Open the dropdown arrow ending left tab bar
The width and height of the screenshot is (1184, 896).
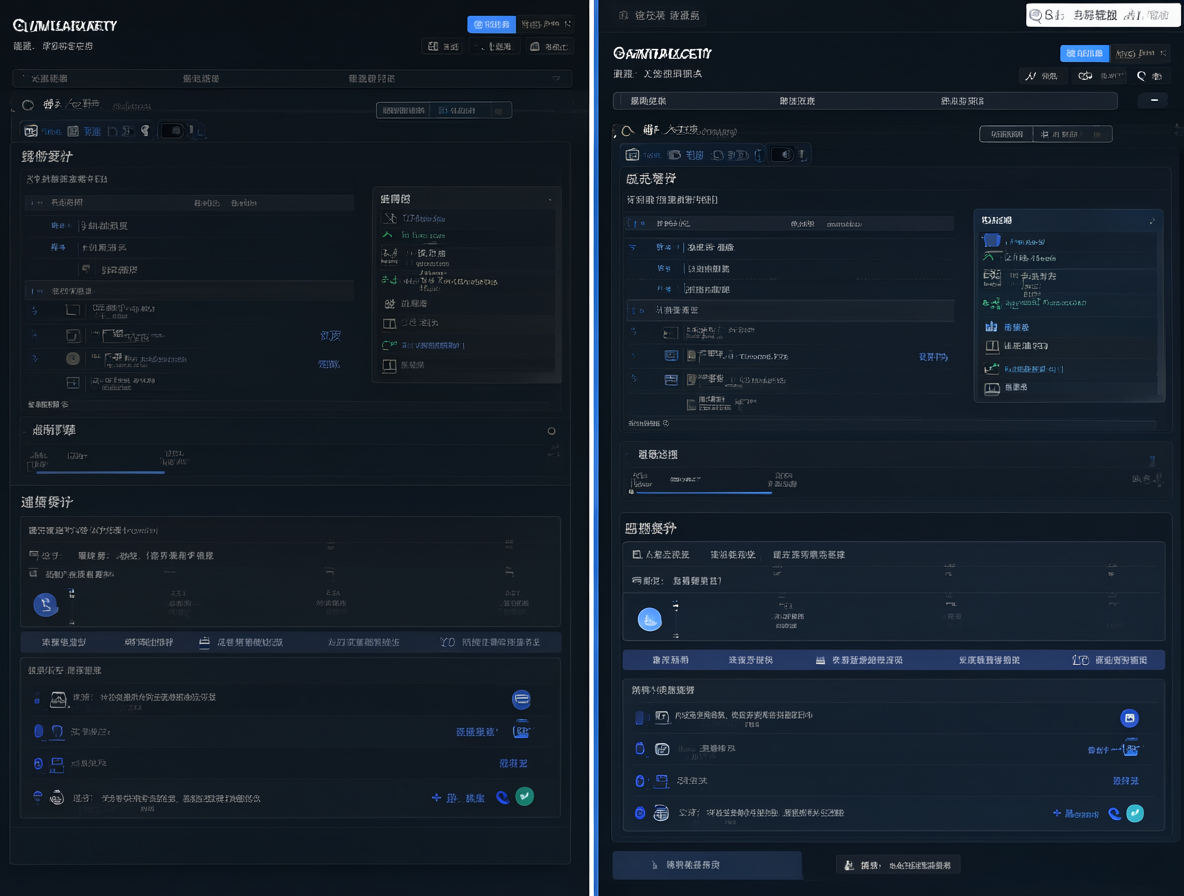click(x=557, y=79)
